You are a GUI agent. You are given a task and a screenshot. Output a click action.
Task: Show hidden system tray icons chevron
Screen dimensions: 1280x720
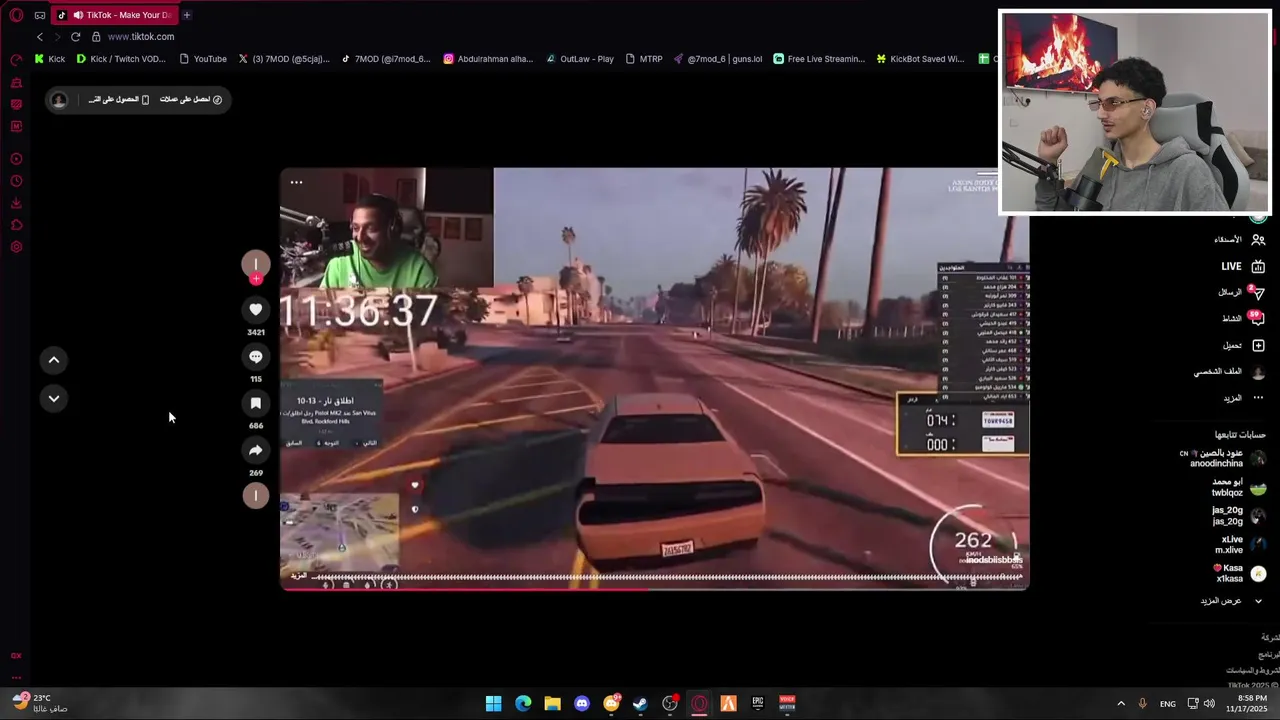point(1121,704)
